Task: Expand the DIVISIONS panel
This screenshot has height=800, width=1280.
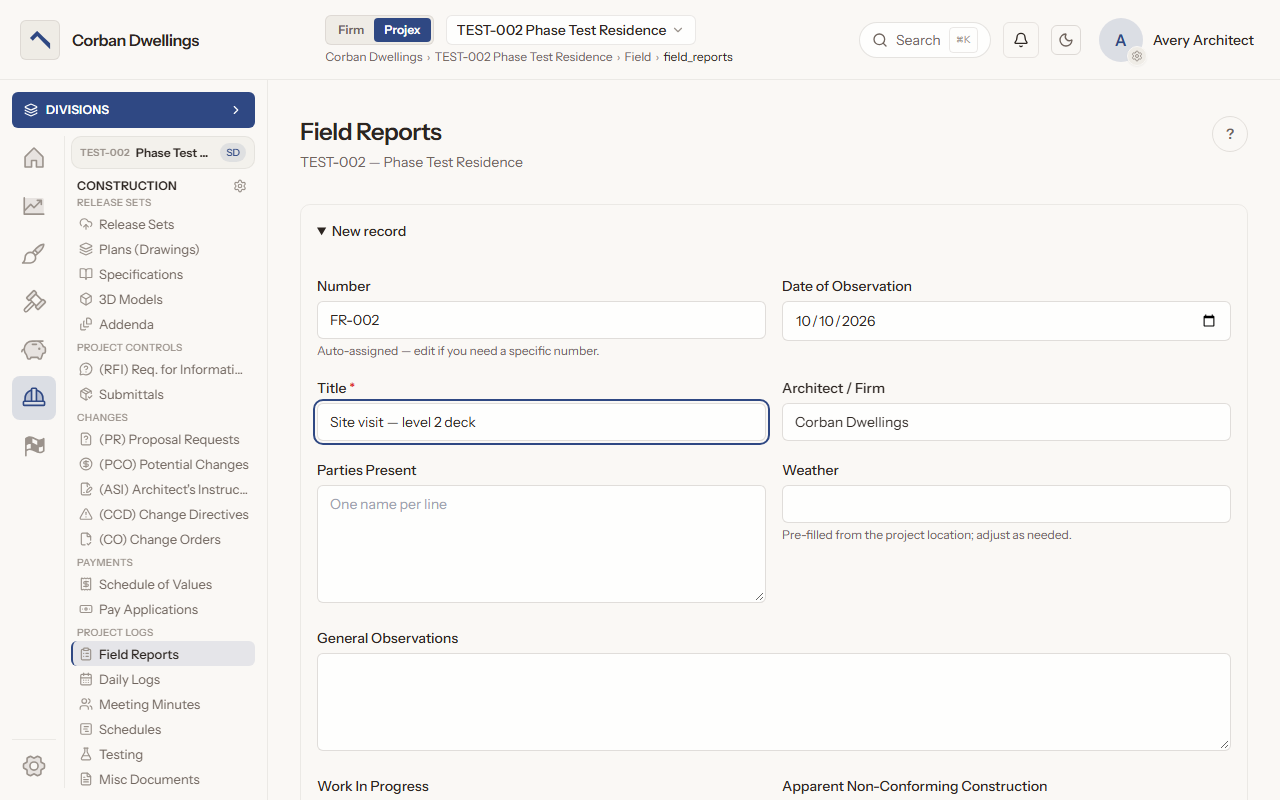Action: [x=133, y=110]
